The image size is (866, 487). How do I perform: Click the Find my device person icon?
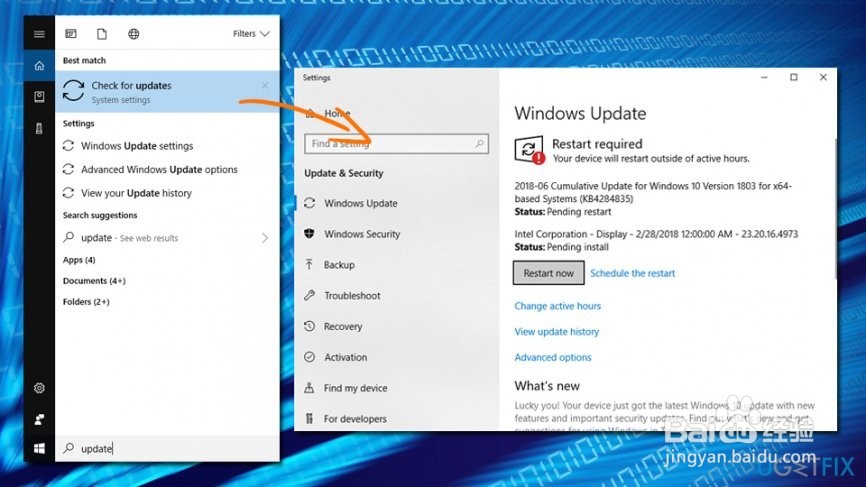click(x=309, y=388)
